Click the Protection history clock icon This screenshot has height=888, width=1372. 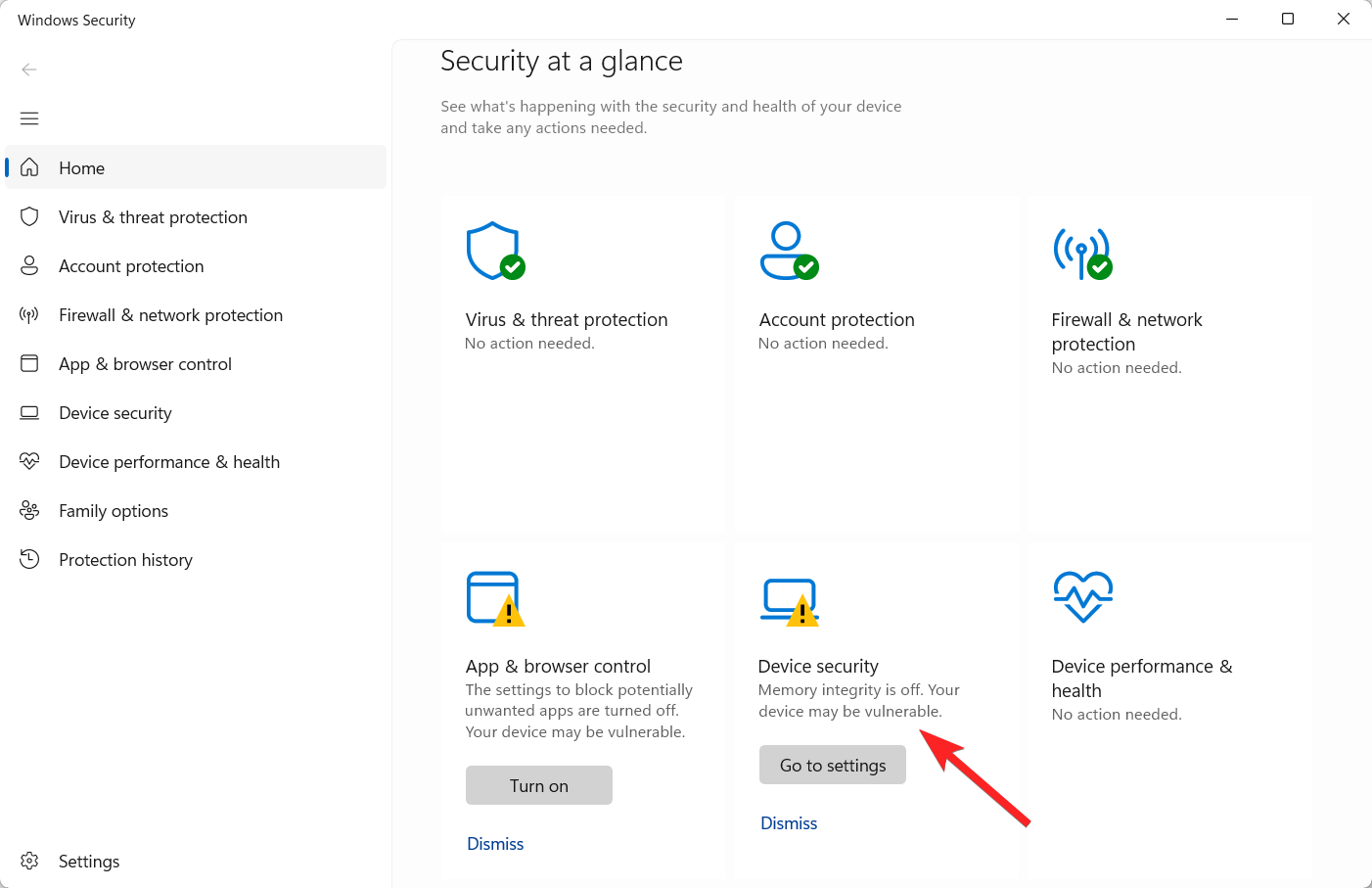tap(29, 559)
